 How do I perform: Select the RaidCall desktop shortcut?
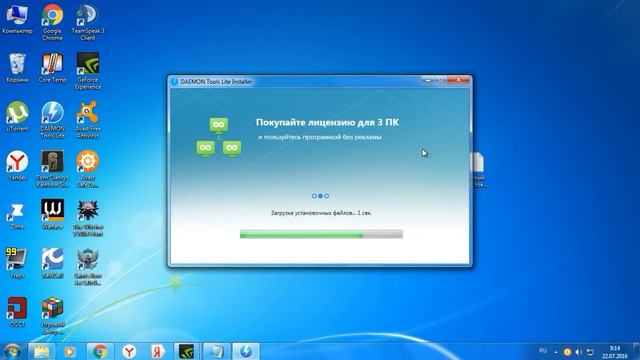[52, 264]
